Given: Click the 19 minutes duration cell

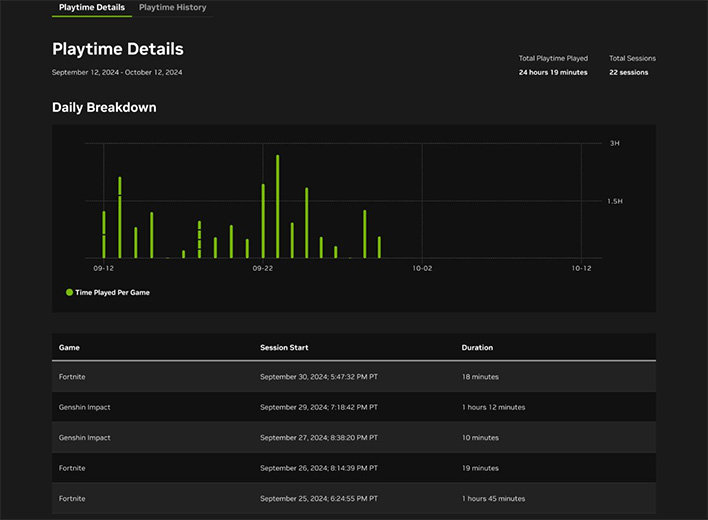Looking at the screenshot, I should pos(480,468).
